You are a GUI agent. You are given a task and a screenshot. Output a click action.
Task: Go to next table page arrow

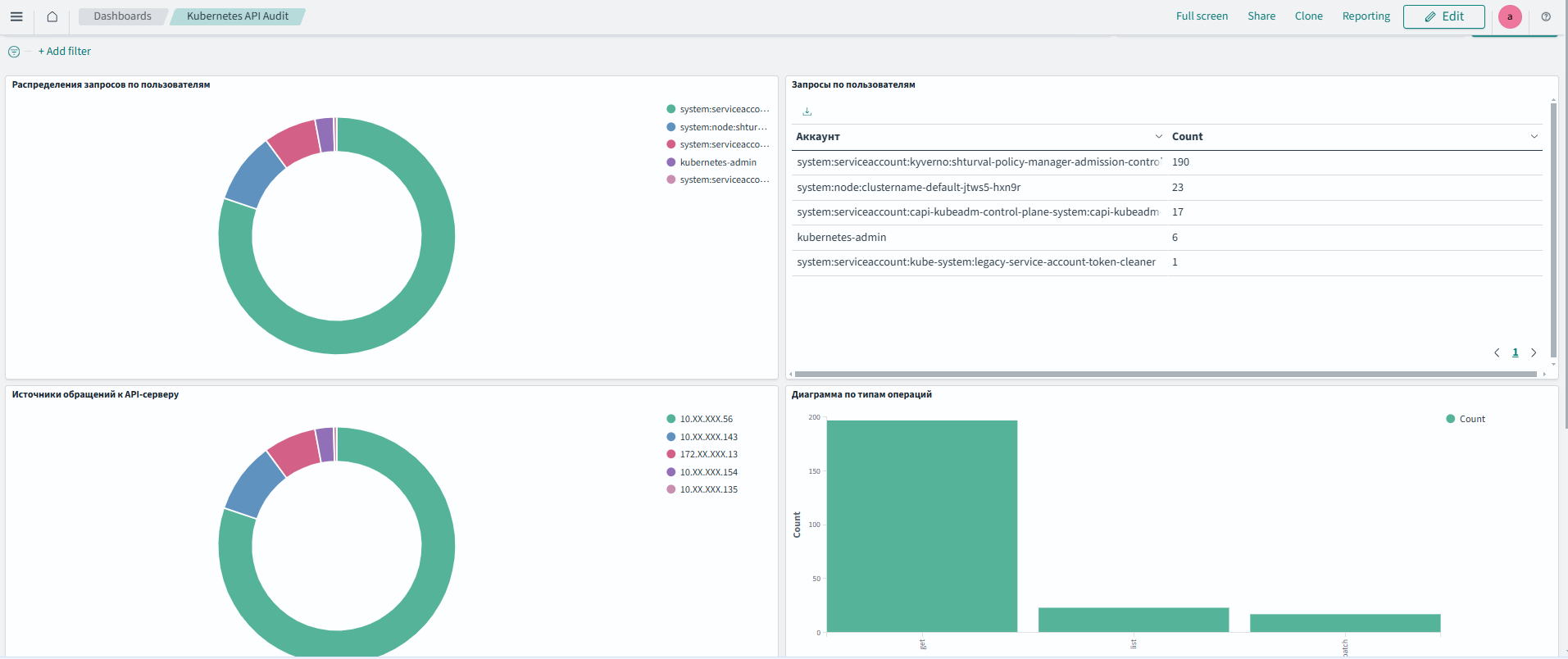point(1534,352)
